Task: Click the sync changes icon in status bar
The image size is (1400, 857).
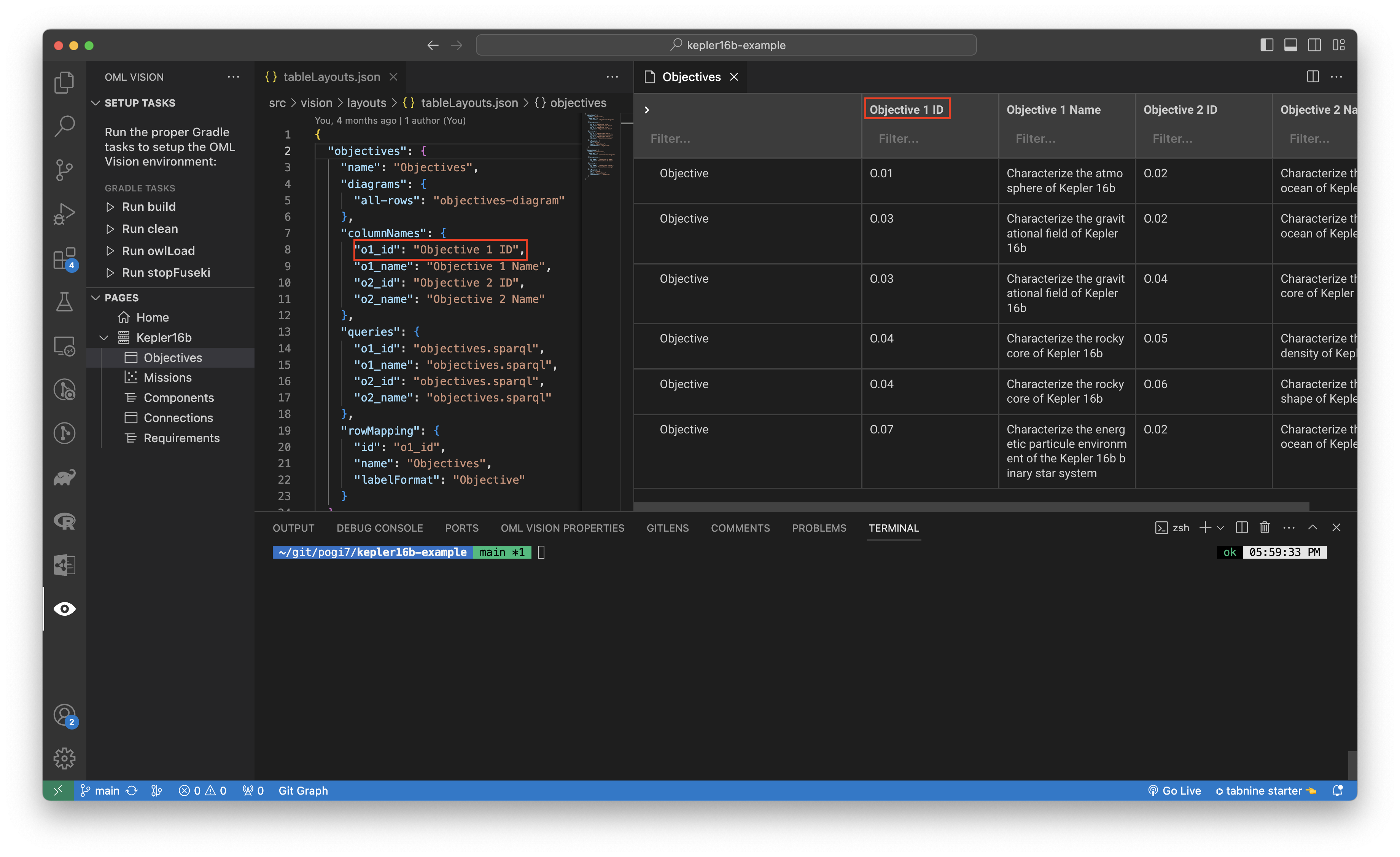Action: click(132, 790)
